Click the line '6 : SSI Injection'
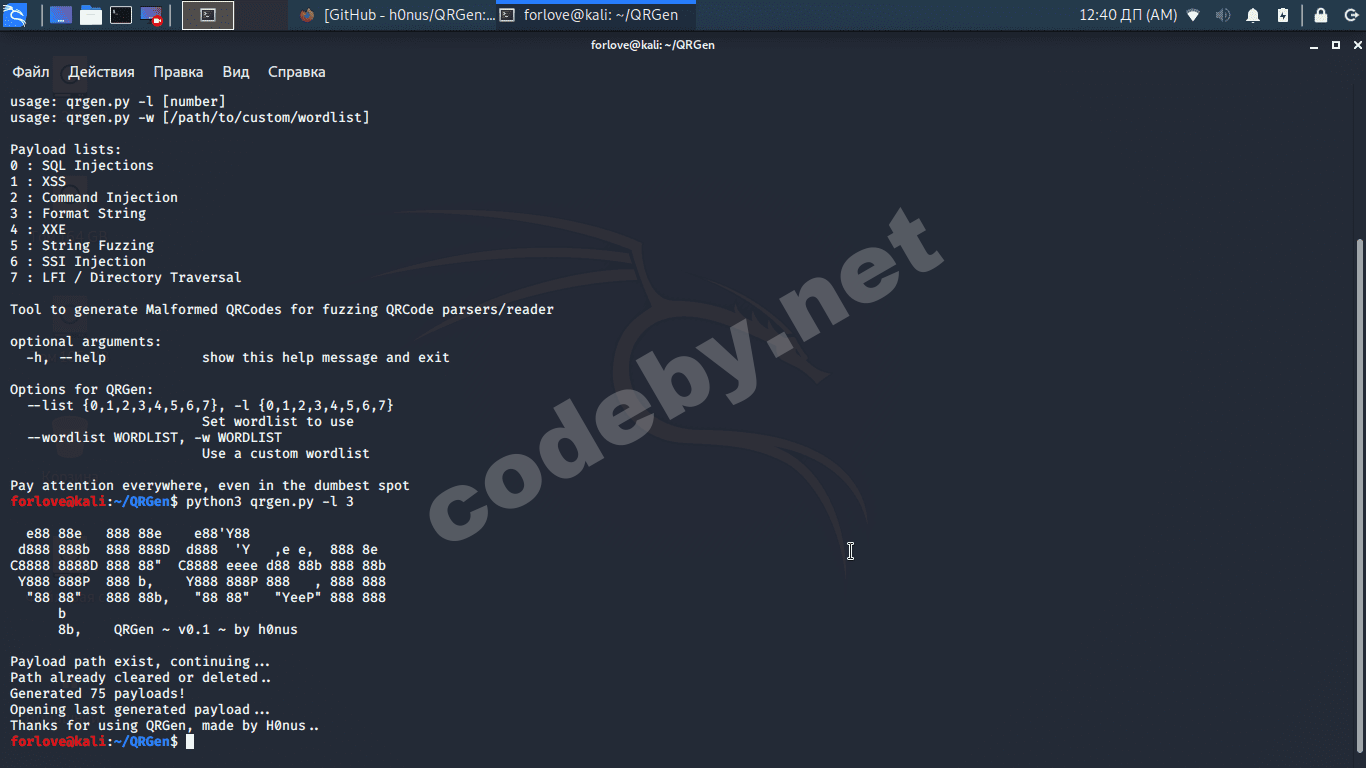Viewport: 1366px width, 768px height. point(78,262)
